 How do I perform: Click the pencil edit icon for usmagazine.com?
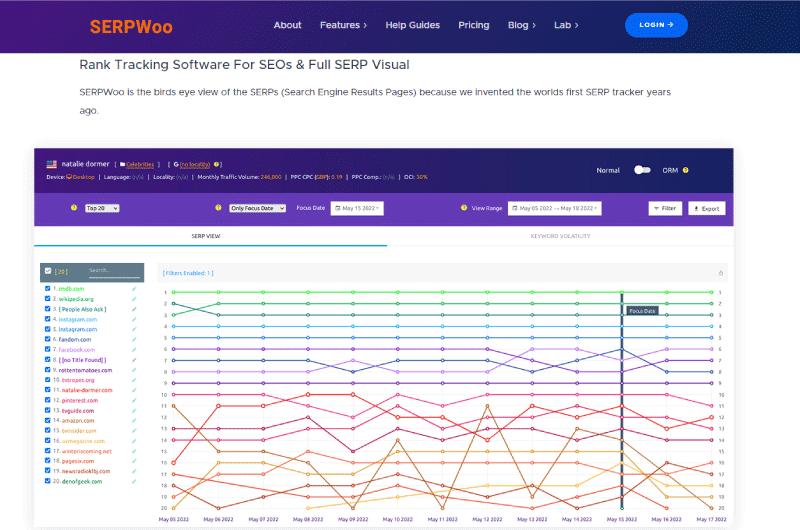point(134,441)
